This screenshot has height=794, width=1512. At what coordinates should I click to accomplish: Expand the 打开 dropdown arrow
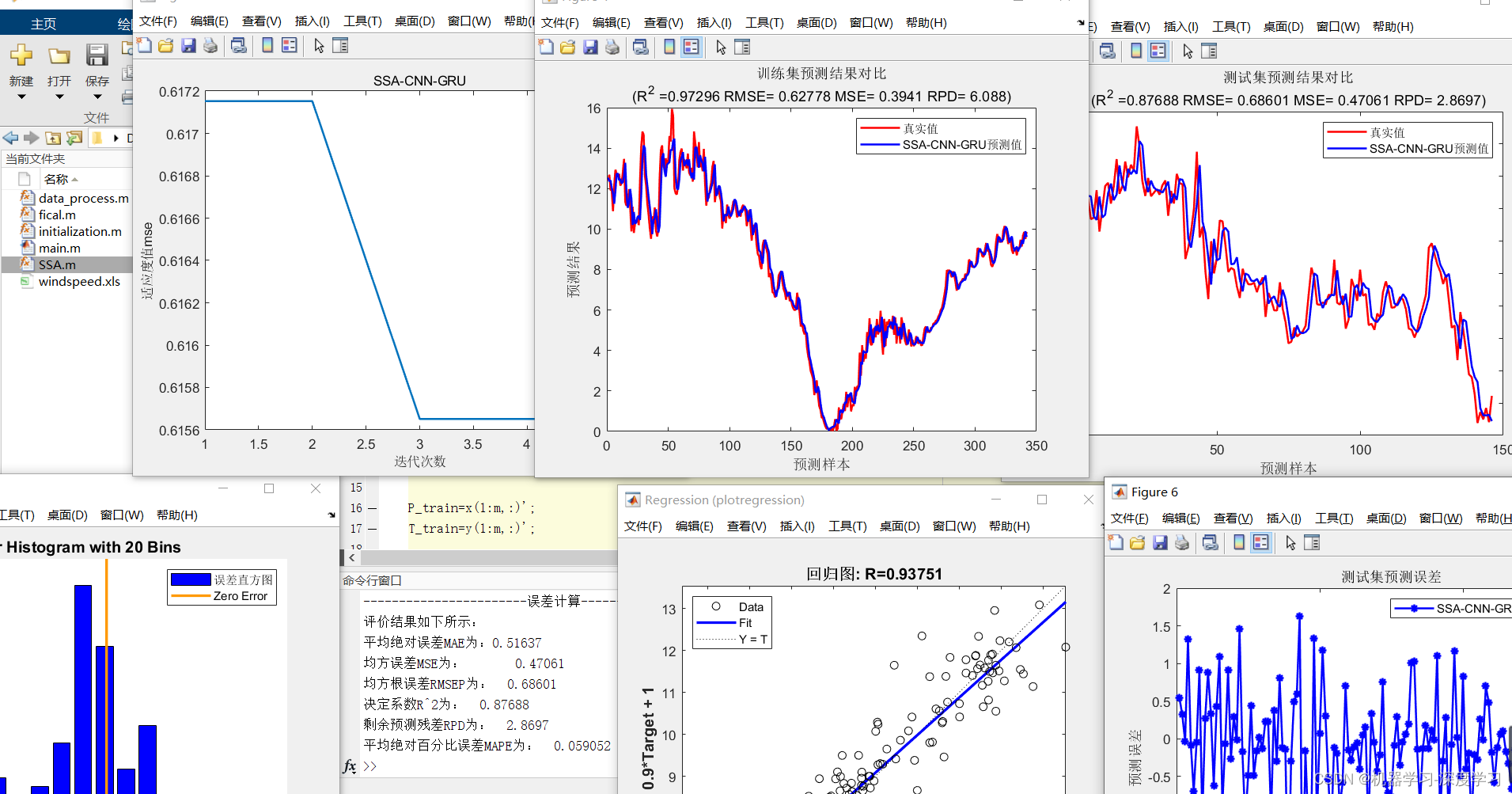click(x=59, y=97)
